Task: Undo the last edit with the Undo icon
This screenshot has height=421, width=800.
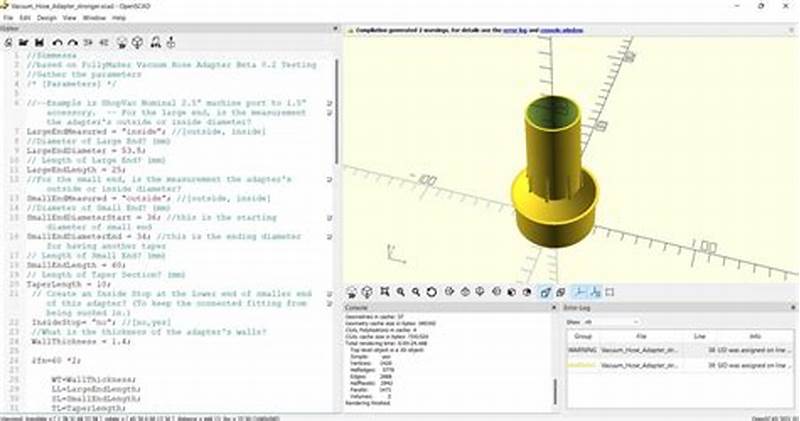Action: [57, 43]
